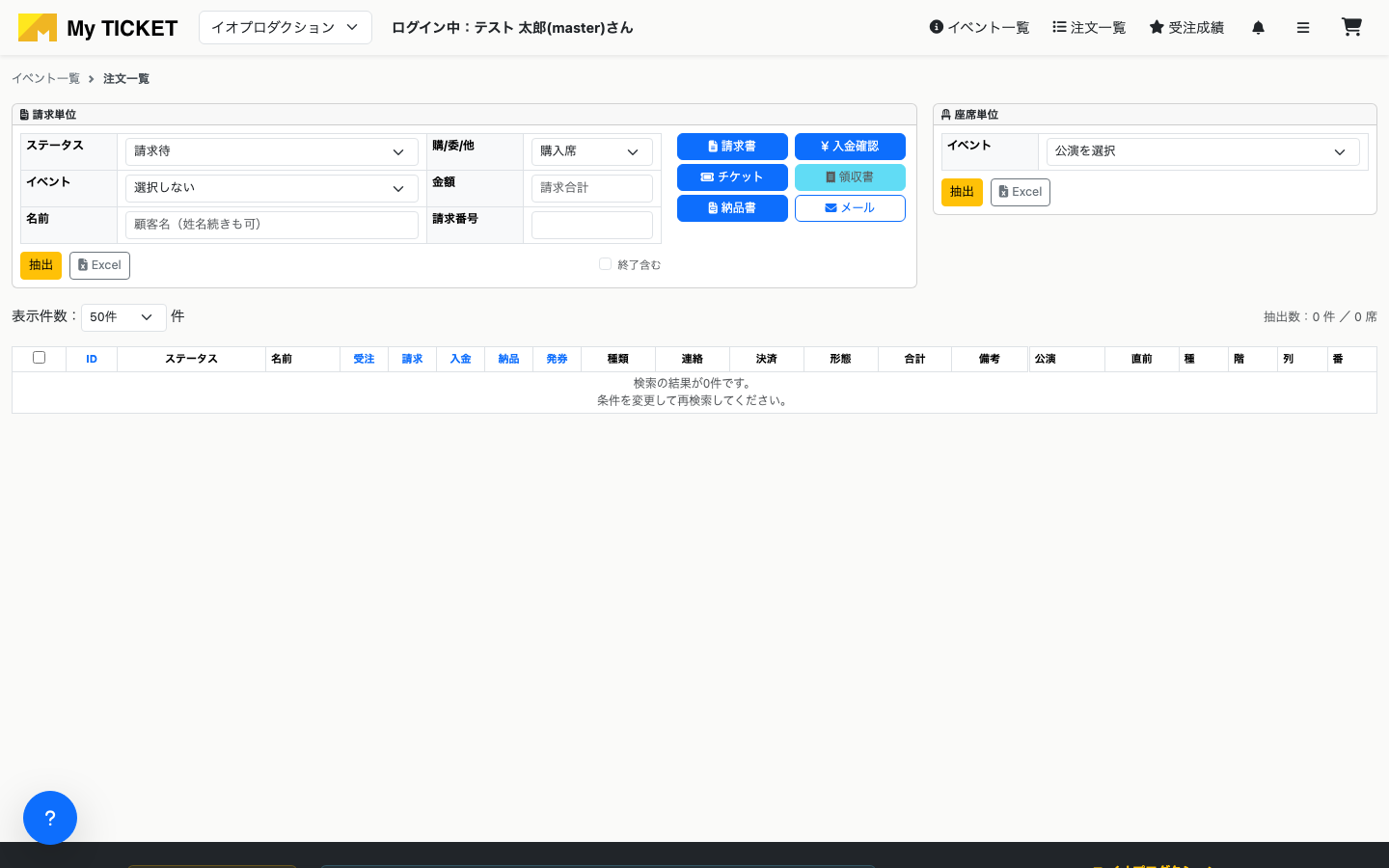Click the 形態 column header
The width and height of the screenshot is (1389, 868).
[x=840, y=359]
